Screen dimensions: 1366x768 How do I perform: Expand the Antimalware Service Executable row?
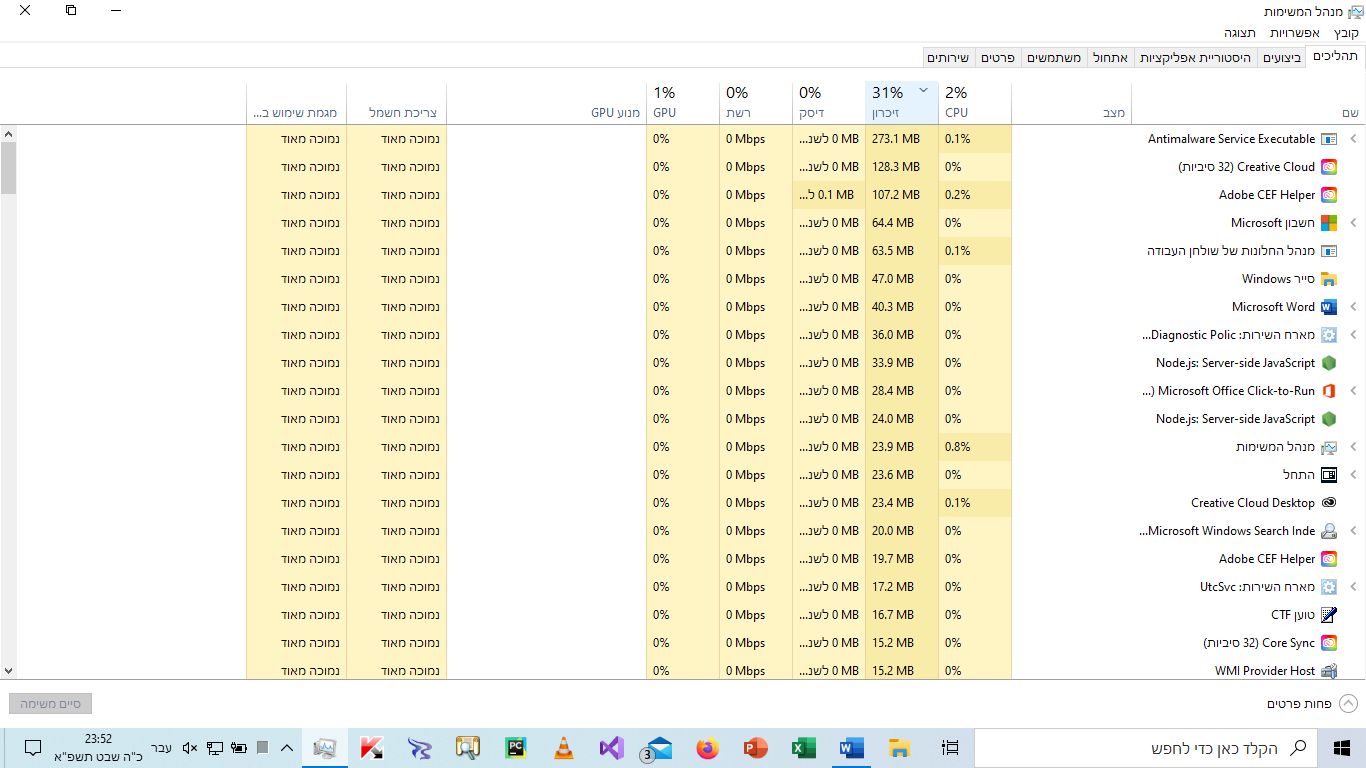1355,139
